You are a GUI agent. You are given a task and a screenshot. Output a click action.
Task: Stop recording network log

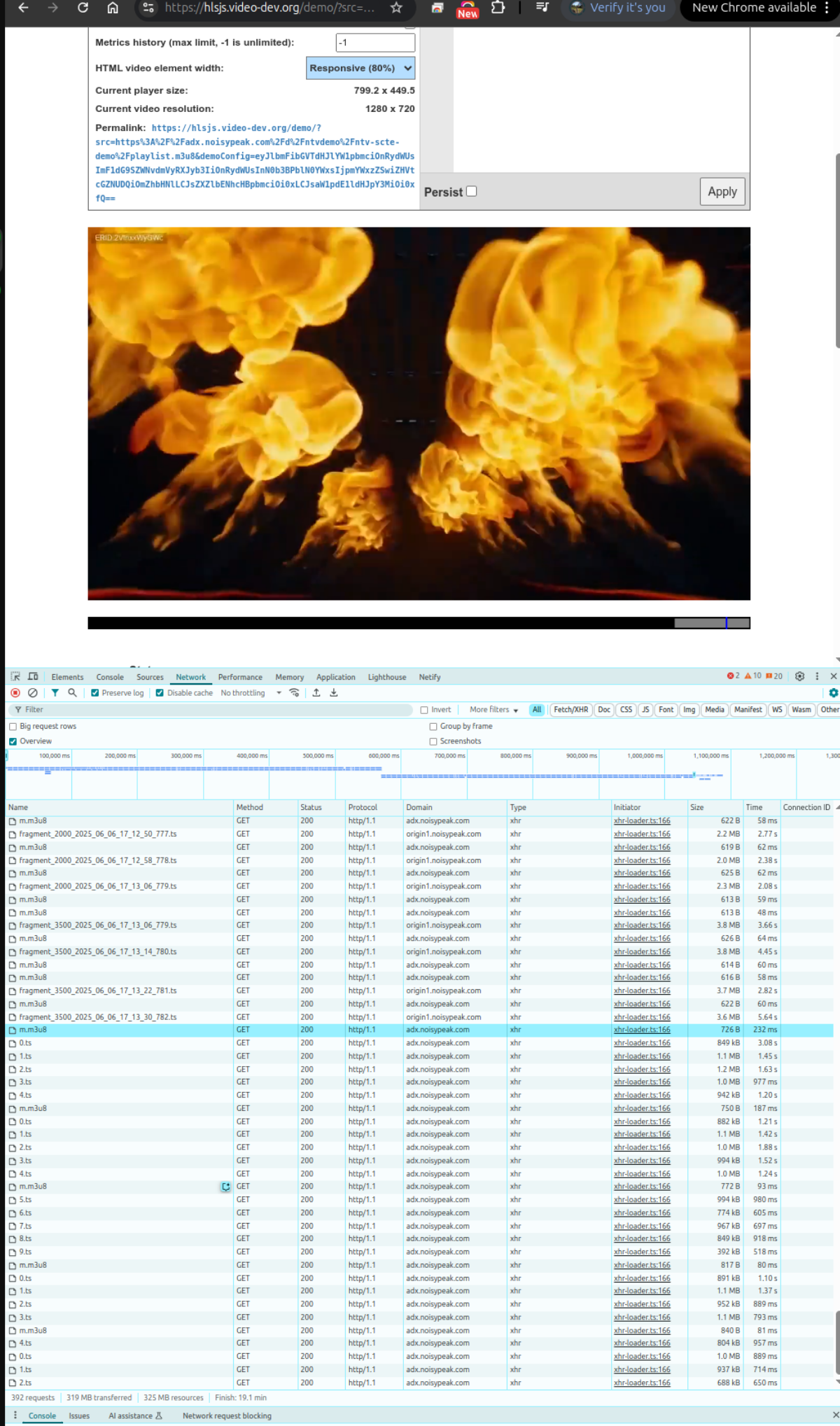coord(15,692)
